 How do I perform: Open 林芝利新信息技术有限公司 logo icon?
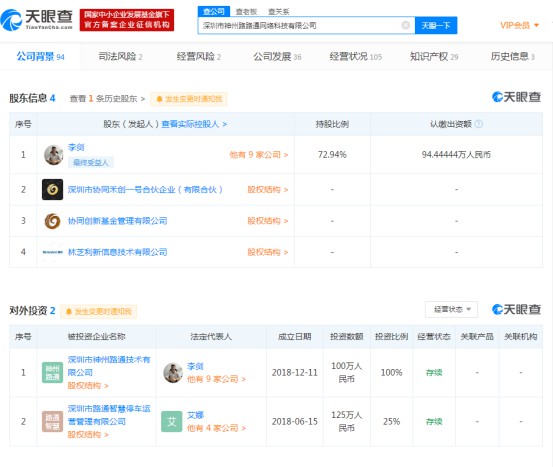click(53, 252)
